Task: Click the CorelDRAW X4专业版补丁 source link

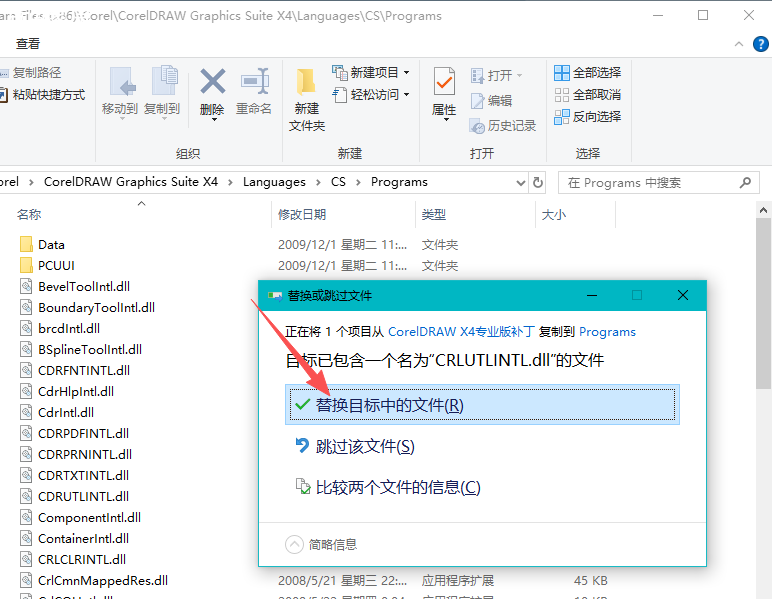Action: (461, 332)
